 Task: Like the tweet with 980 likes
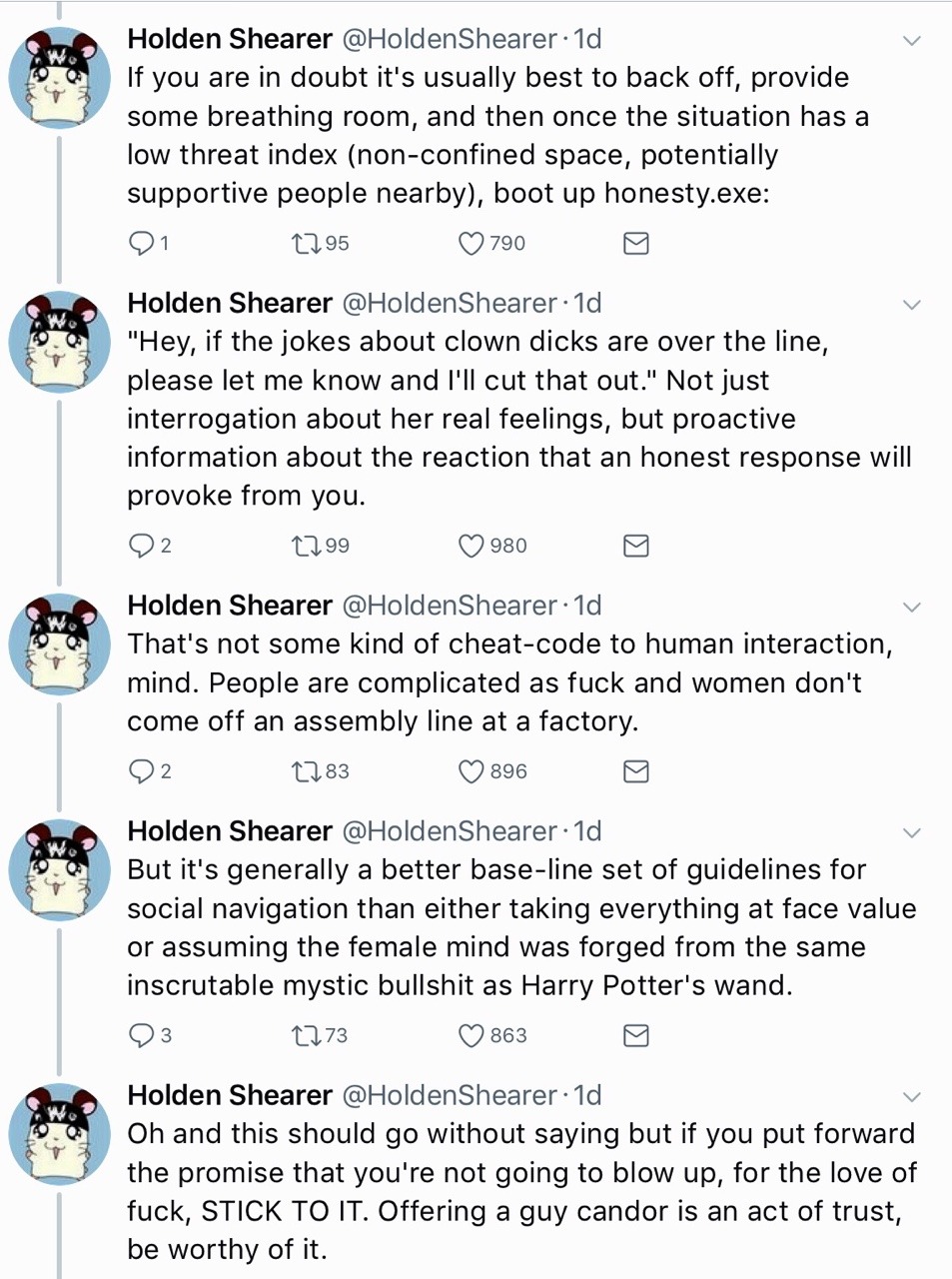click(x=471, y=546)
